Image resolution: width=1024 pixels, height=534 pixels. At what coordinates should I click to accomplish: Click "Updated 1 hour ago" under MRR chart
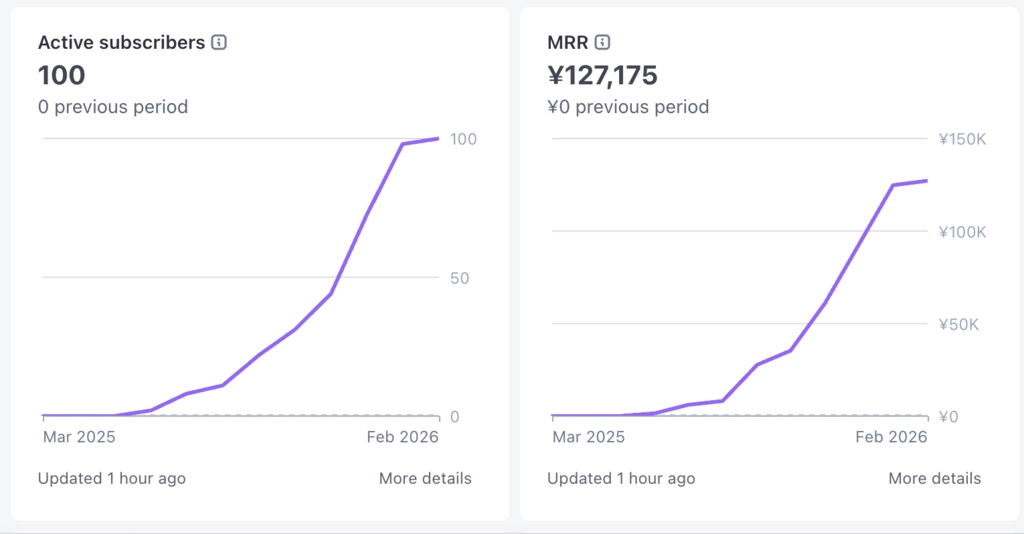621,478
